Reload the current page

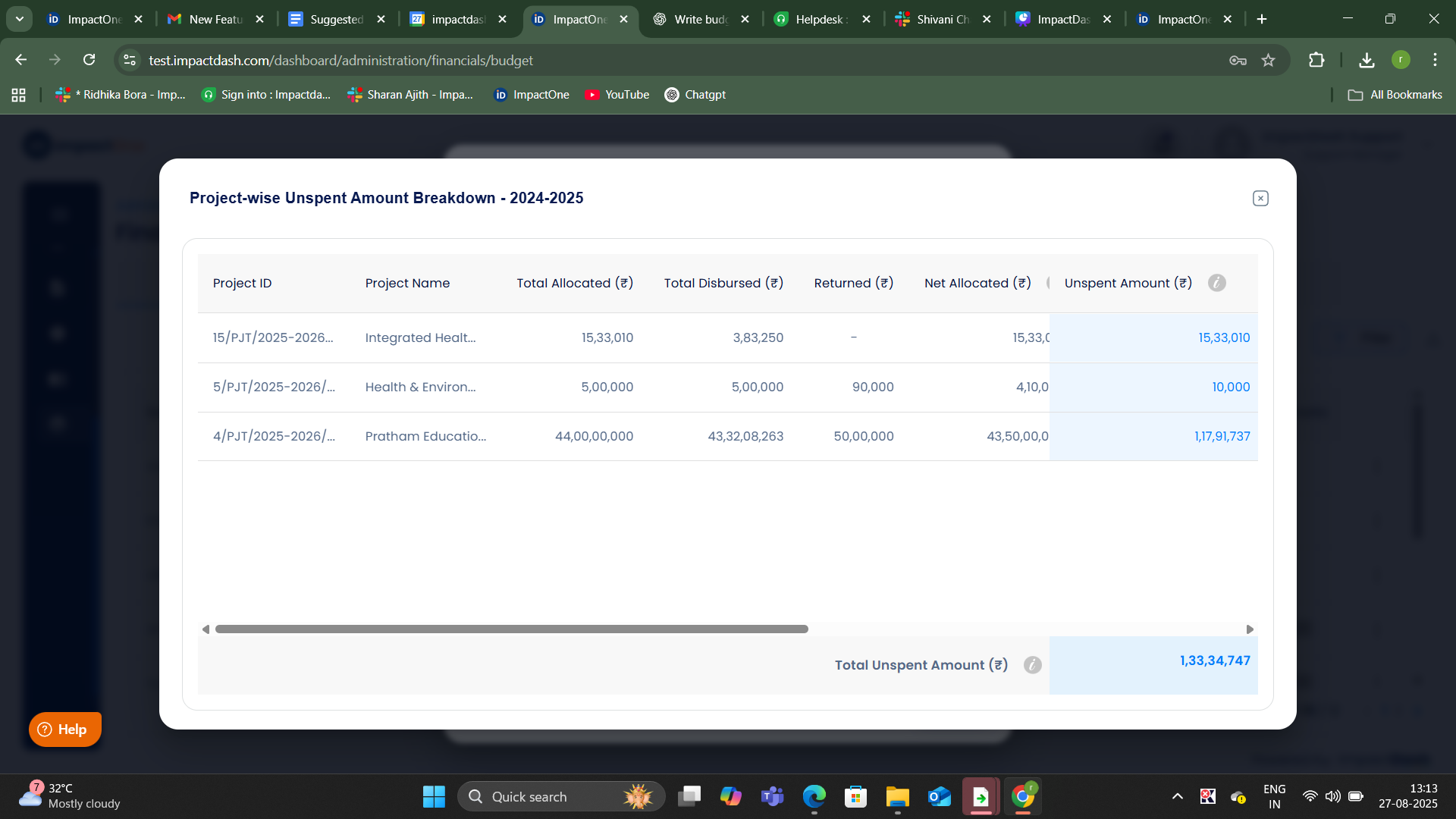pos(89,60)
